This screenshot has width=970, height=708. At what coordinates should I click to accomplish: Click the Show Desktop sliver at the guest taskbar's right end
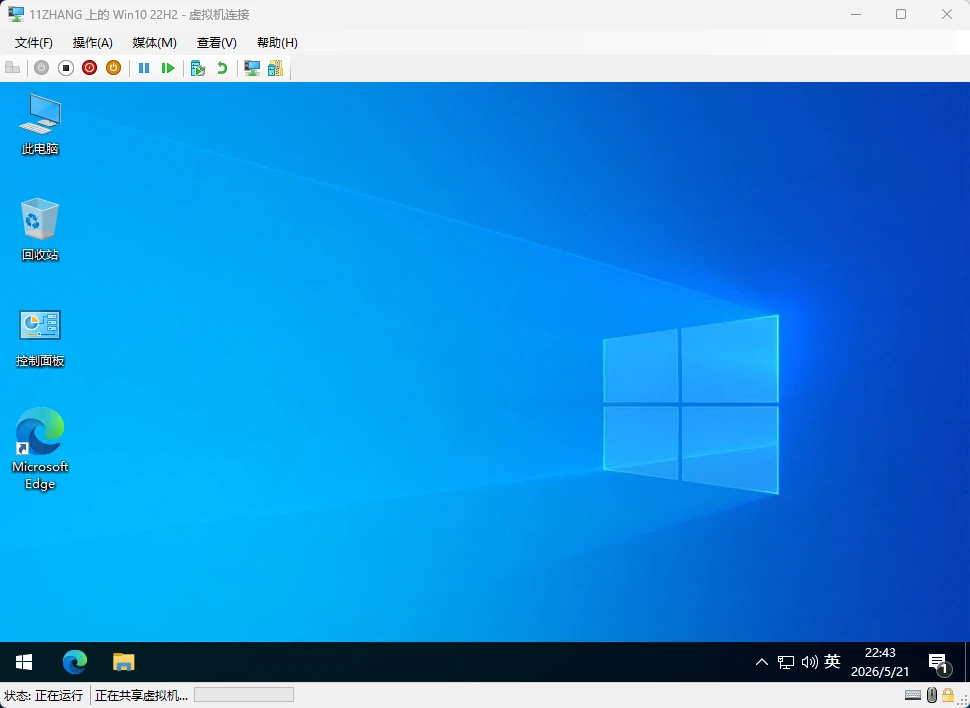click(x=967, y=662)
